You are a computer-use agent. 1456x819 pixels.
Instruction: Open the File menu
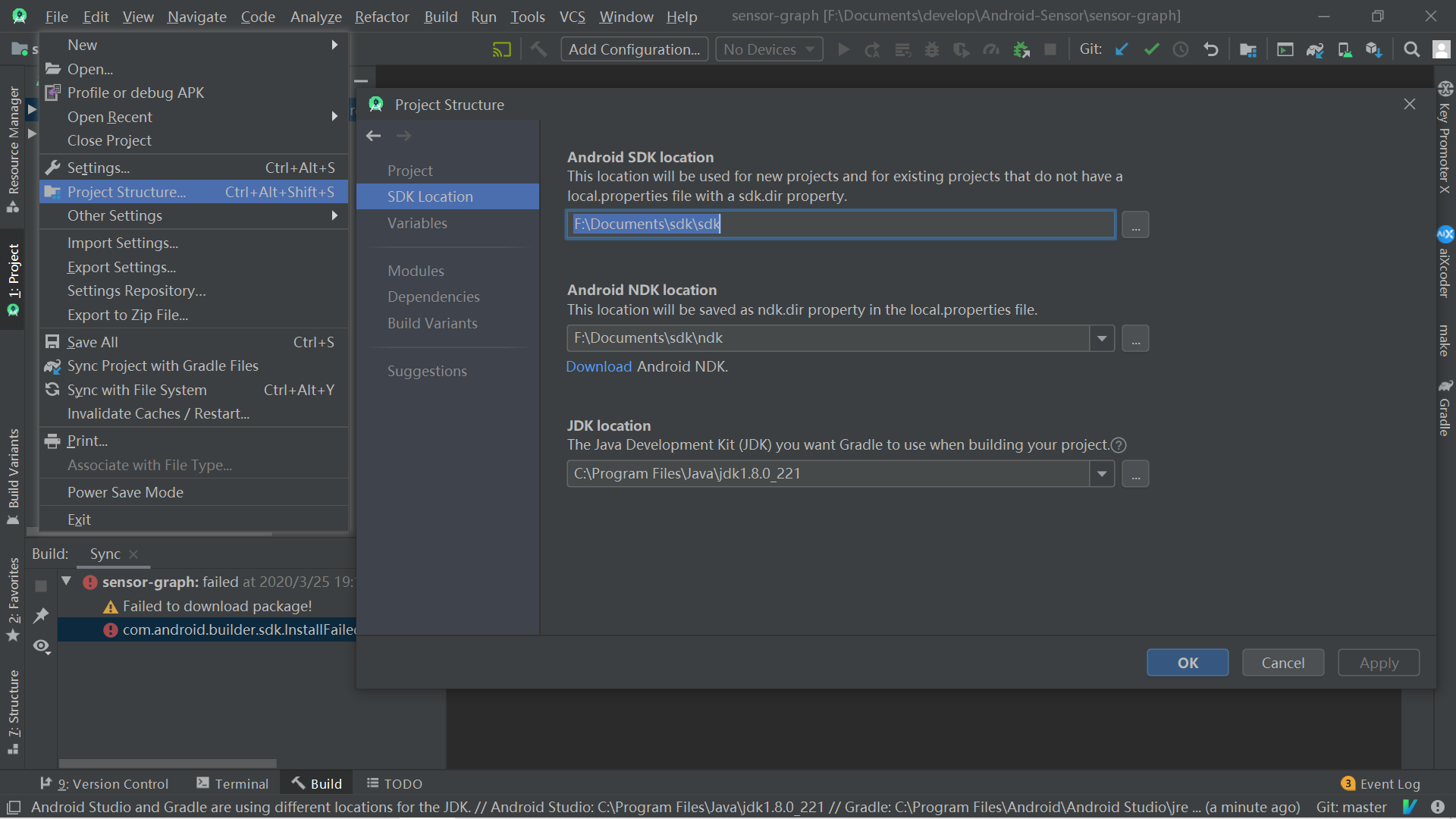[56, 17]
